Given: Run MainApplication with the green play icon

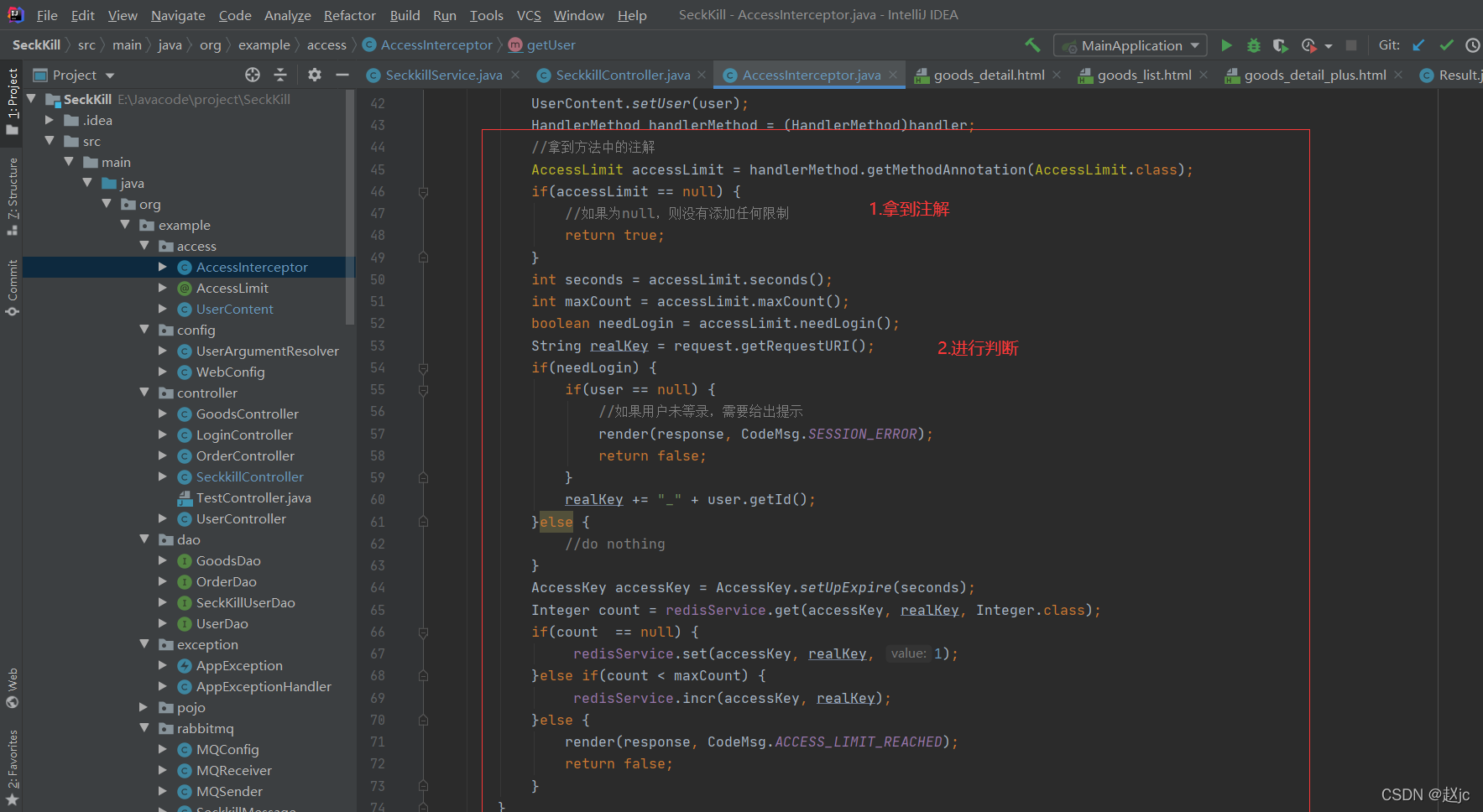Looking at the screenshot, I should pos(1226,45).
